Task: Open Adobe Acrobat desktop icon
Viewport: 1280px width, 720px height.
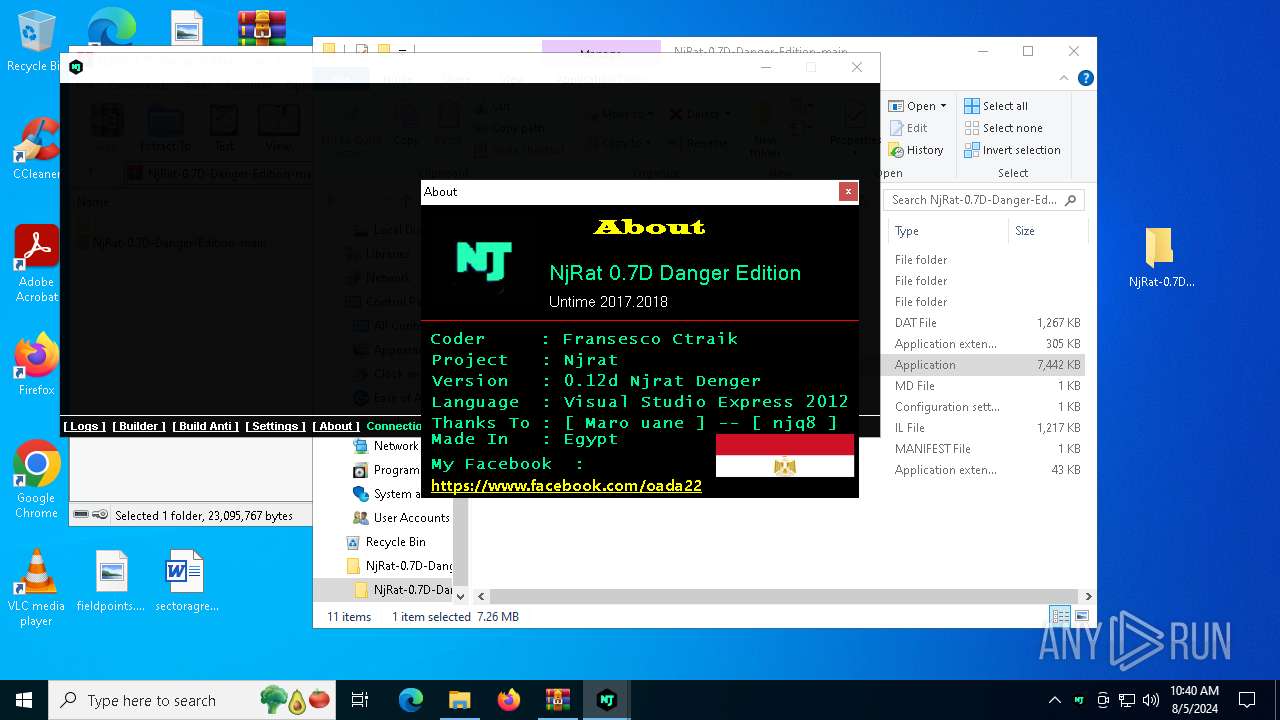Action: click(x=36, y=263)
